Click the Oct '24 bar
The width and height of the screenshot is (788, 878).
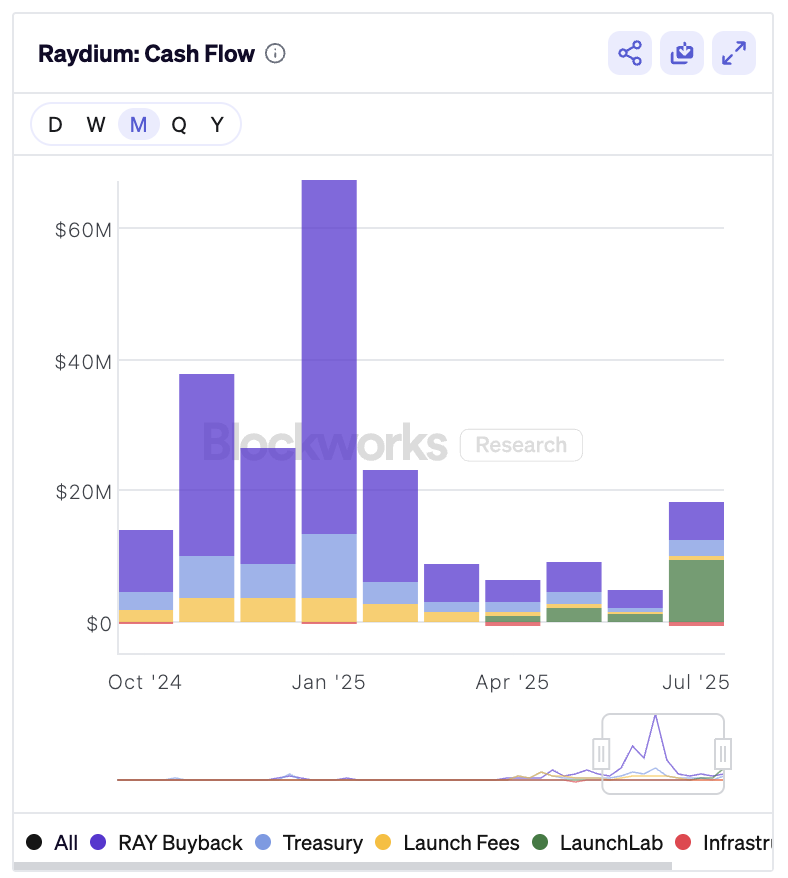(146, 576)
